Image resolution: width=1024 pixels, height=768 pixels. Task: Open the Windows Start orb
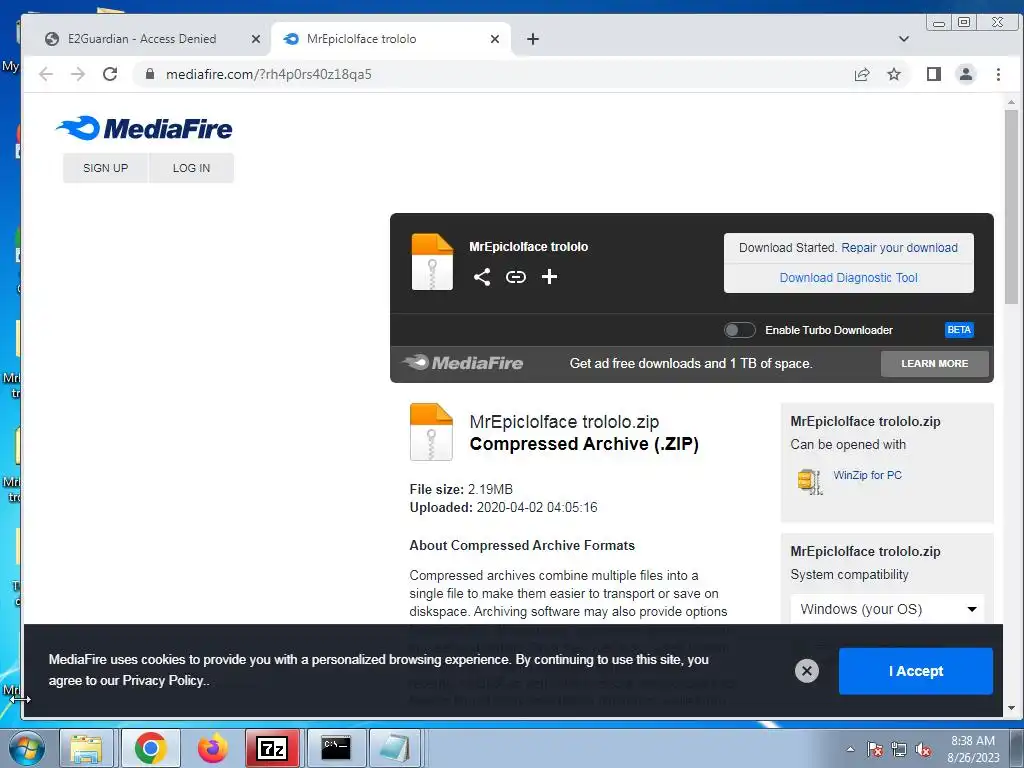coord(26,748)
